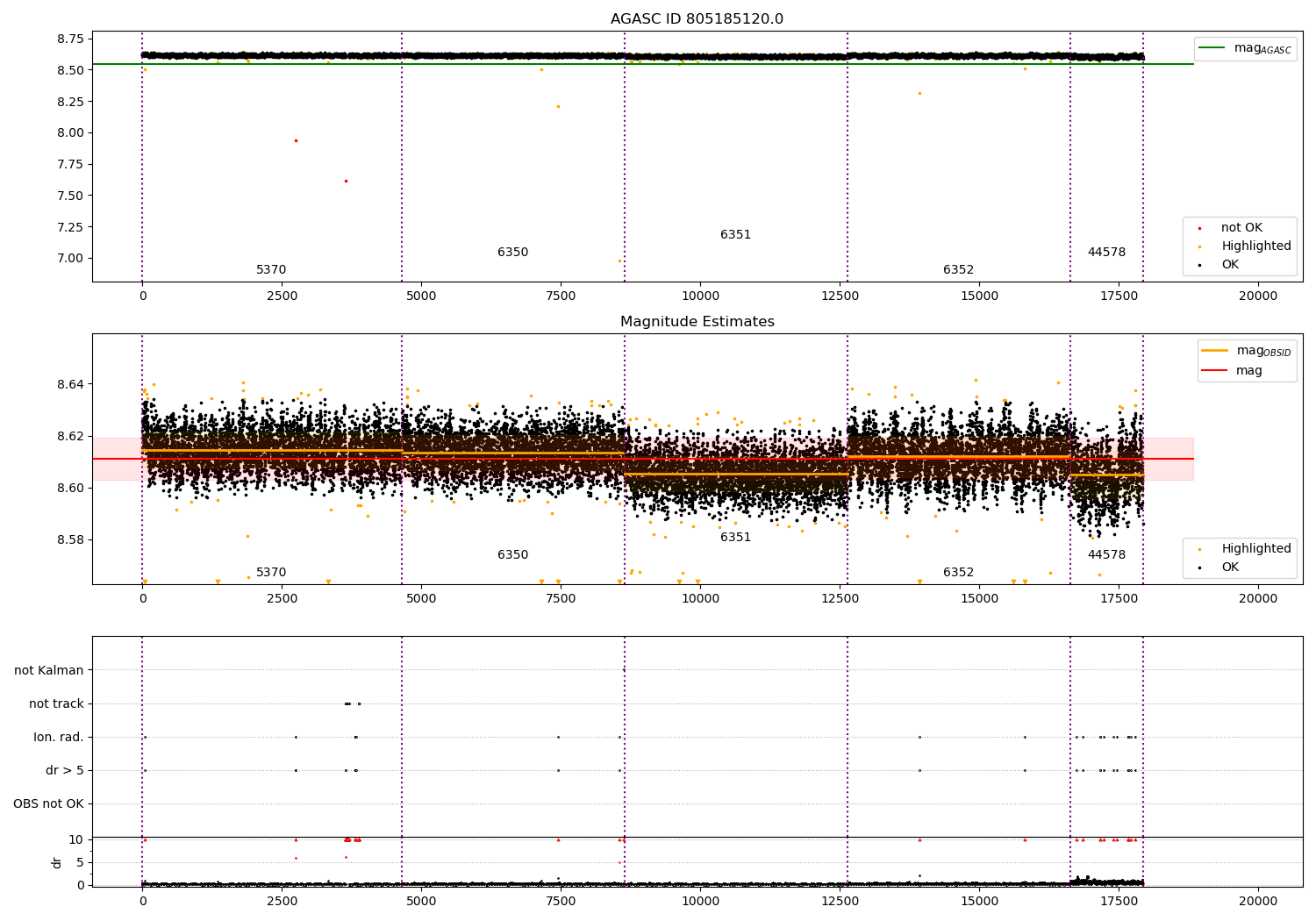Click obsid label 6351 in Magnitude Estimates plot
The height and width of the screenshot is (921, 1316).
click(736, 538)
